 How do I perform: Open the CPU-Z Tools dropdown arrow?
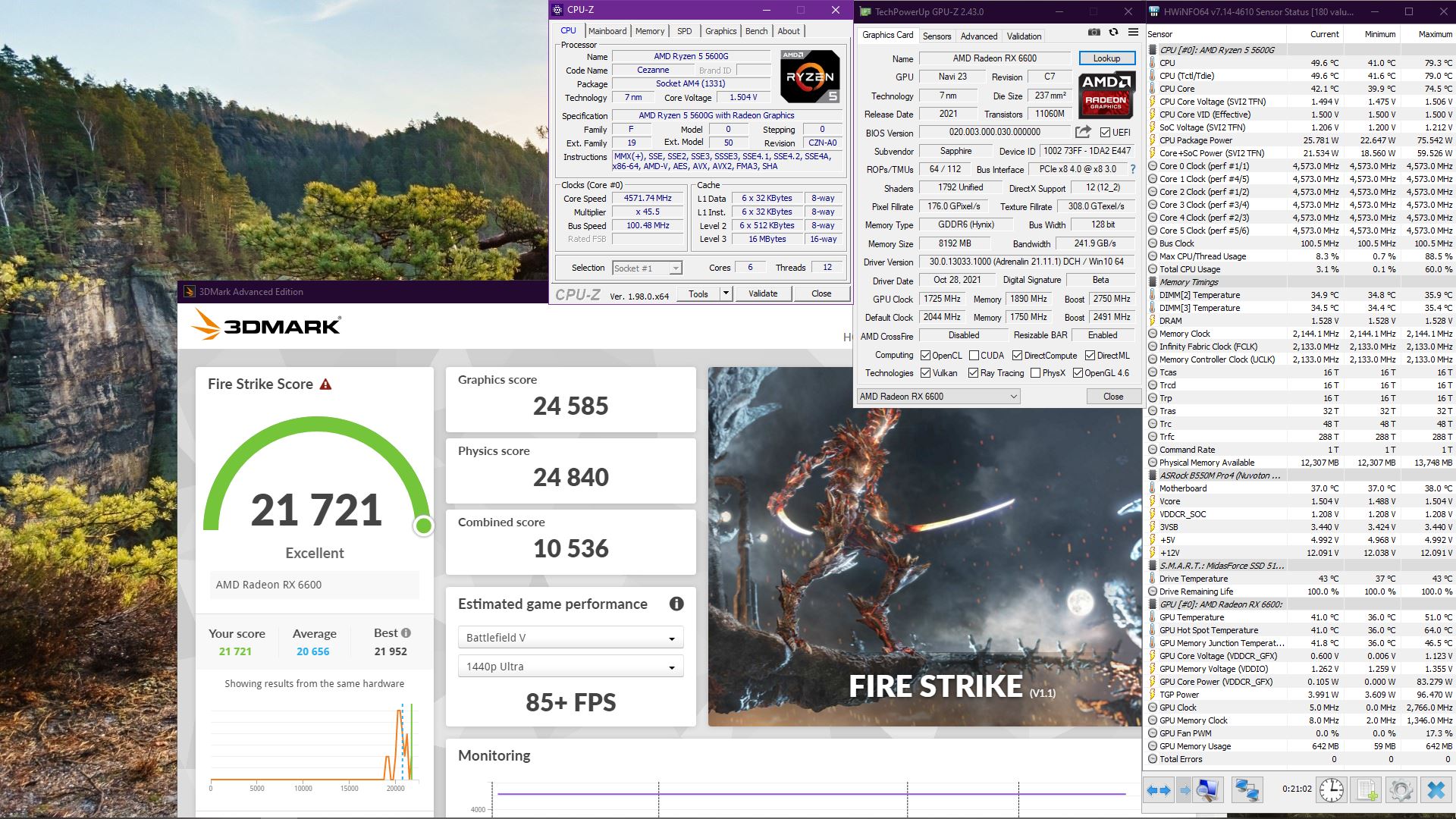(x=726, y=293)
